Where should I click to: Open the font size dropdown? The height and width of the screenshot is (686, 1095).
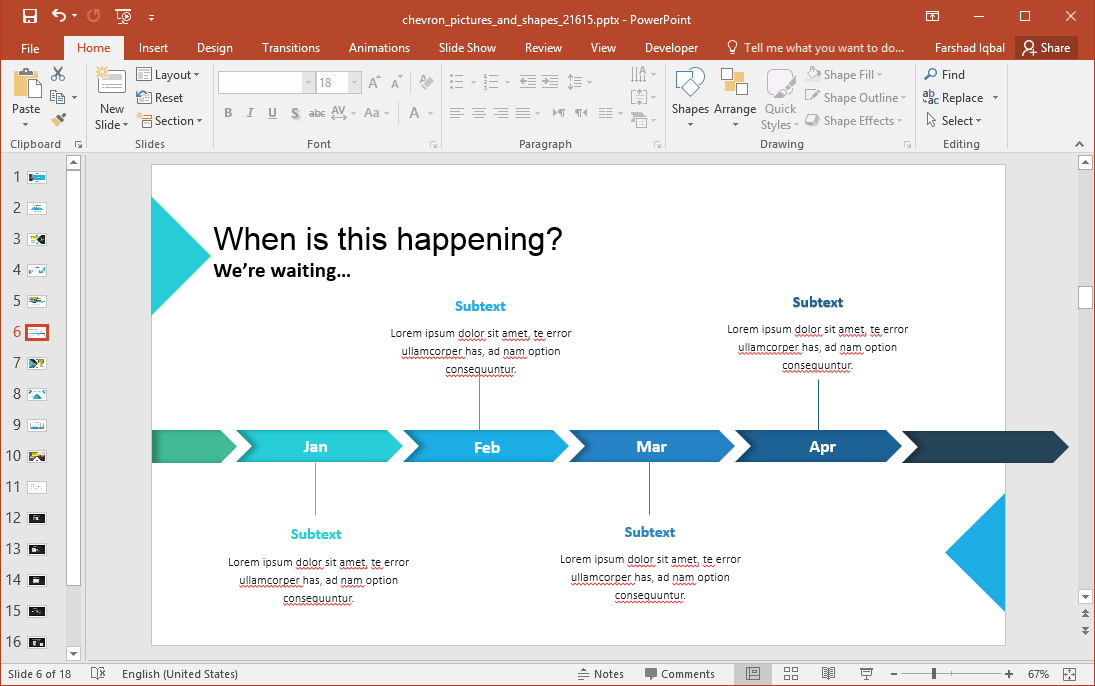354,83
